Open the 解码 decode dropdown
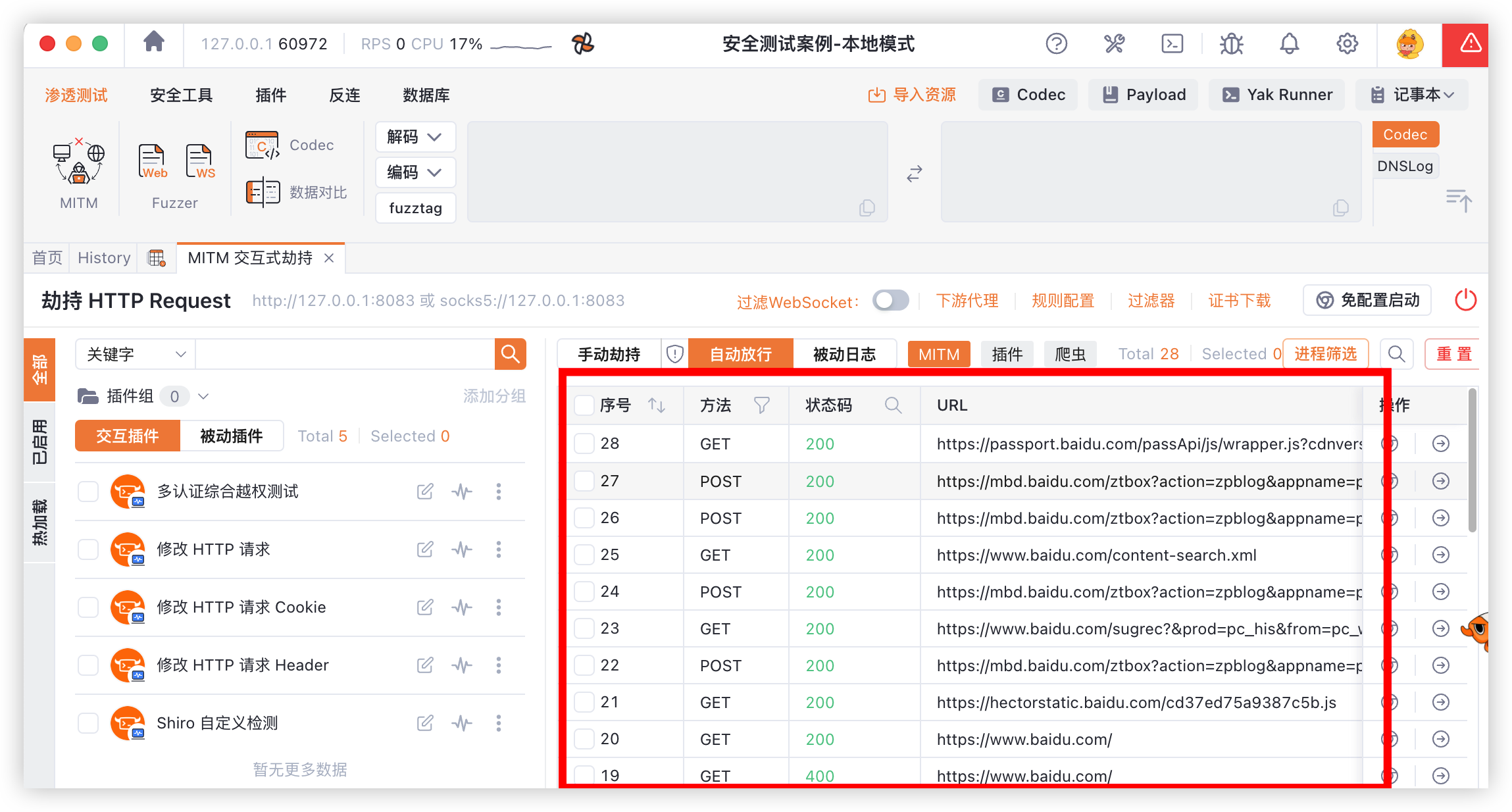Screen dimensions: 1512x812 point(415,137)
